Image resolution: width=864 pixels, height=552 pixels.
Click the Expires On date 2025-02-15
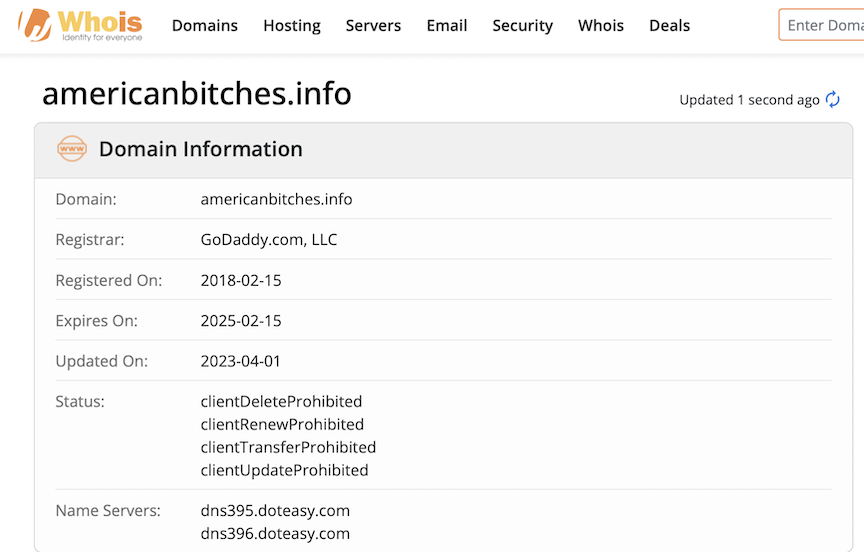pos(241,321)
